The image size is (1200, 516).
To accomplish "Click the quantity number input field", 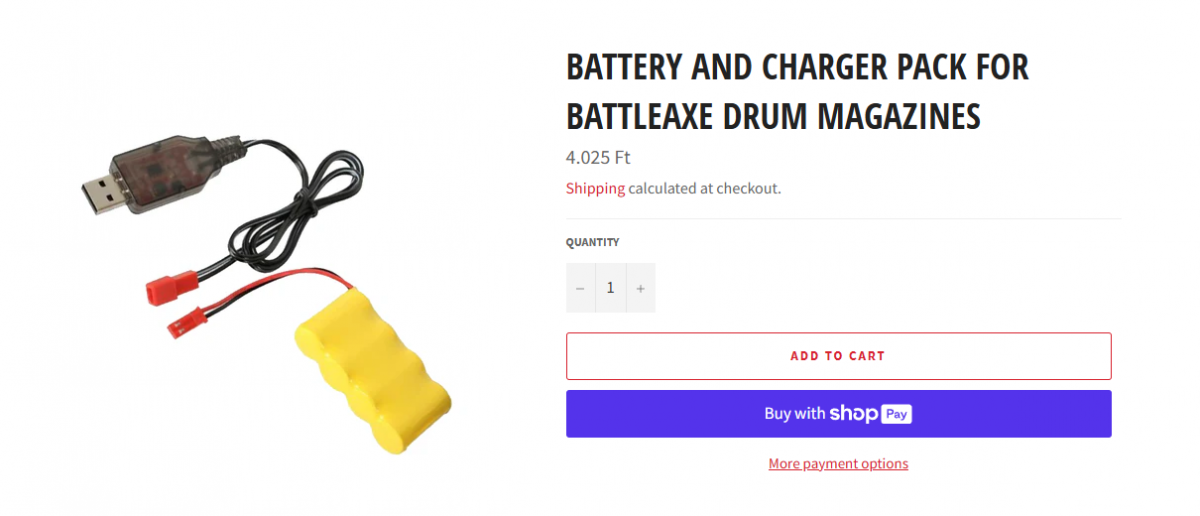I will pos(610,288).
